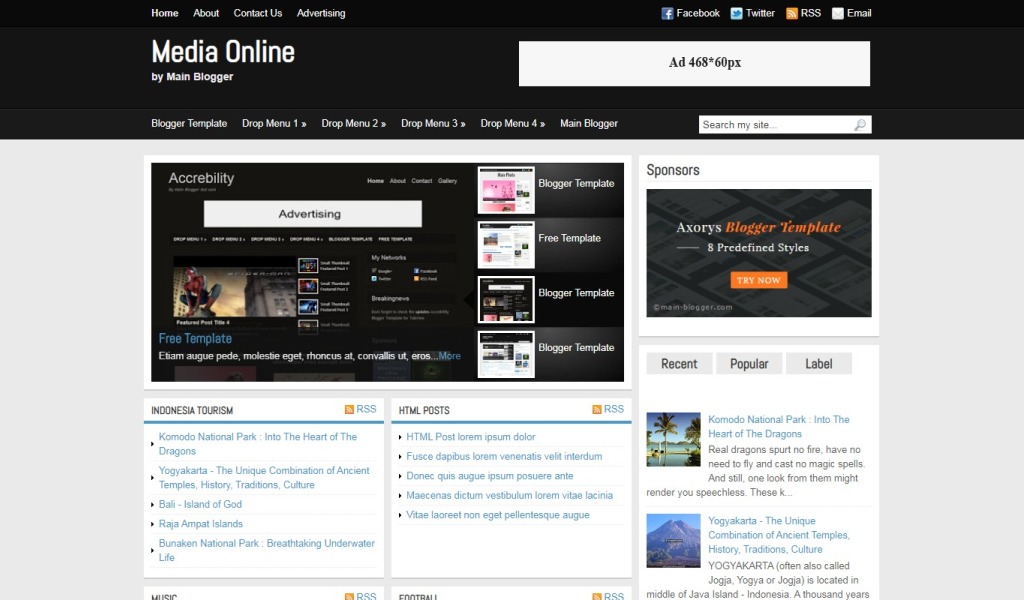Expand Drop Menu 4
1024x600 pixels.
pyautogui.click(x=513, y=123)
